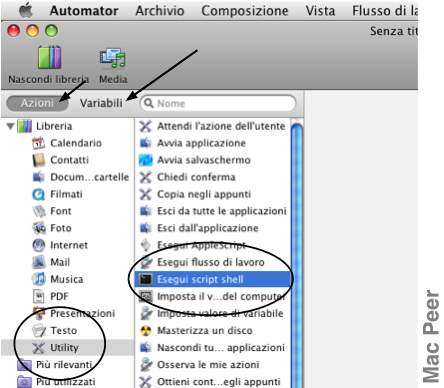The width and height of the screenshot is (444, 388).
Task: Click the PDF document icon
Action: (x=38, y=296)
